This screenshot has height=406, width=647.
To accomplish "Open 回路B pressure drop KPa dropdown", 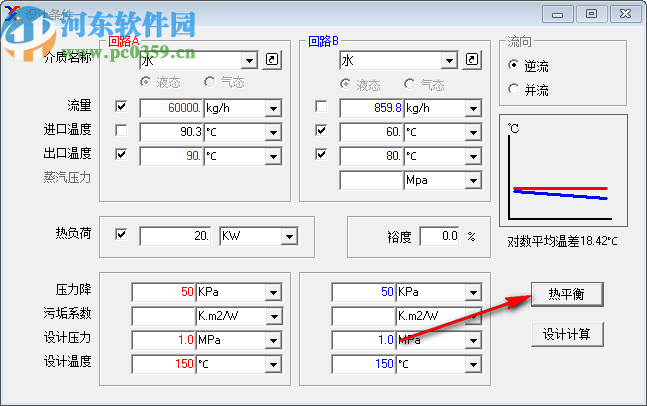I will click(x=473, y=293).
